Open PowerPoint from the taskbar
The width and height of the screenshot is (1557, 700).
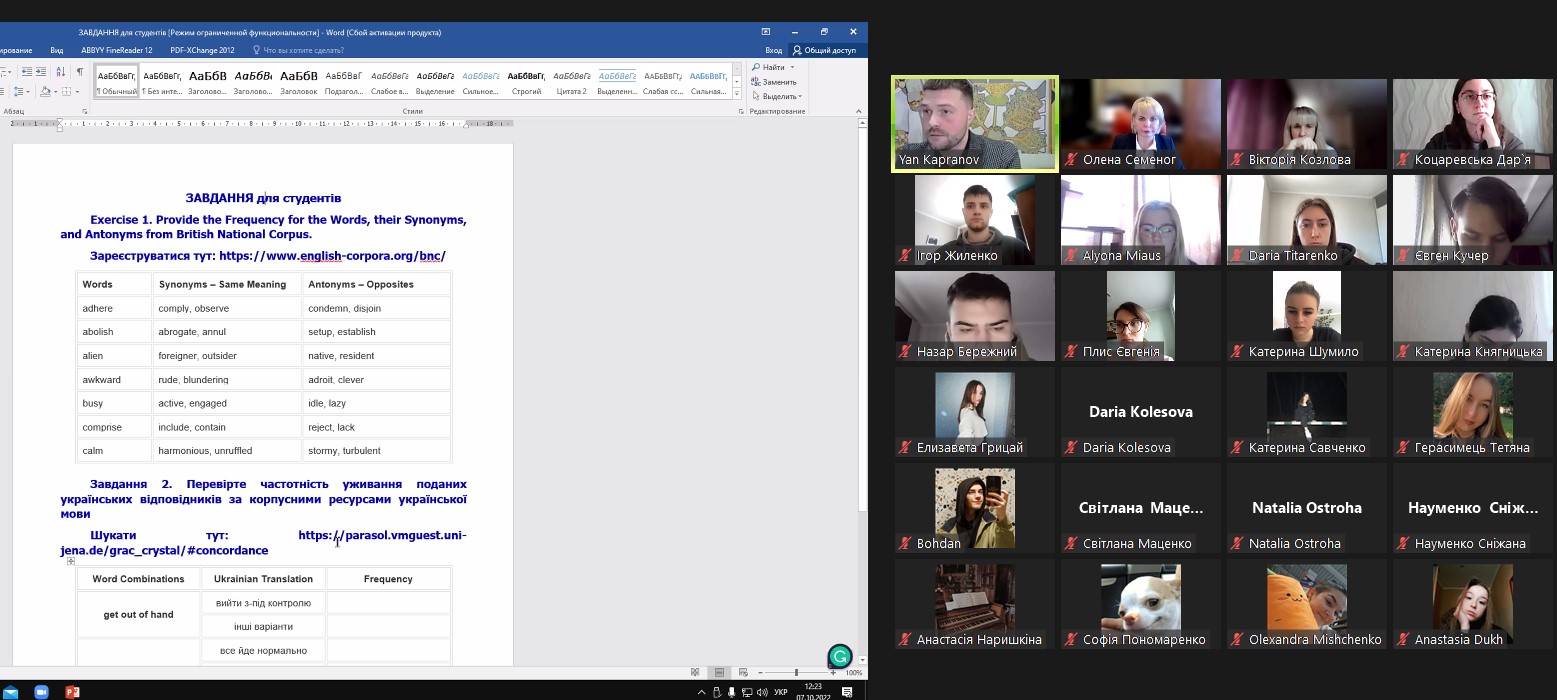coord(72,692)
